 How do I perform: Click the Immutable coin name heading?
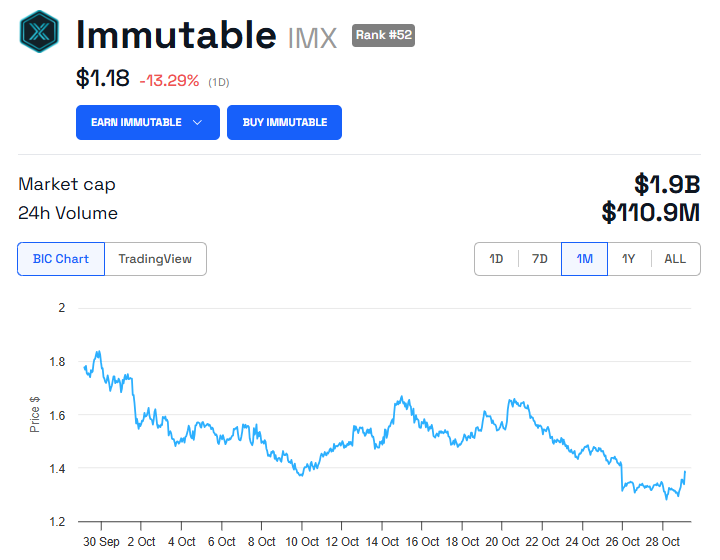[x=176, y=35]
